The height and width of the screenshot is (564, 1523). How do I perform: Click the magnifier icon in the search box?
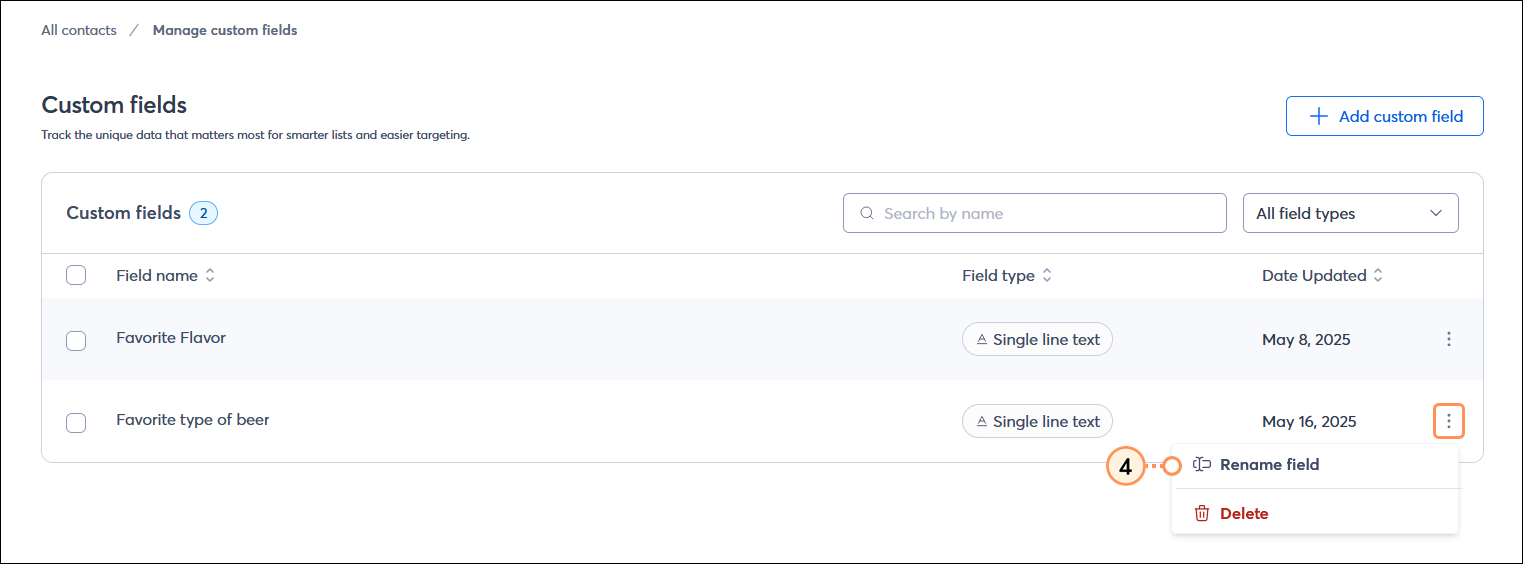[x=866, y=213]
